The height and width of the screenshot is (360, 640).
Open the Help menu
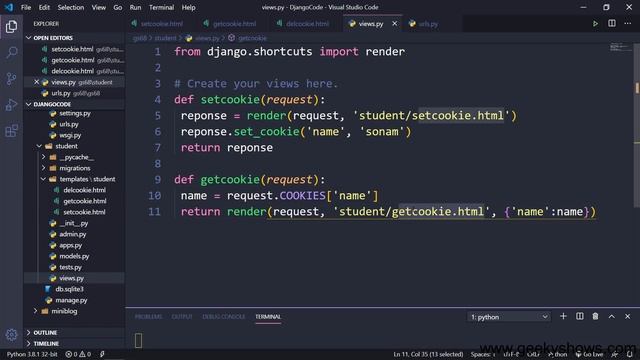coord(188,7)
